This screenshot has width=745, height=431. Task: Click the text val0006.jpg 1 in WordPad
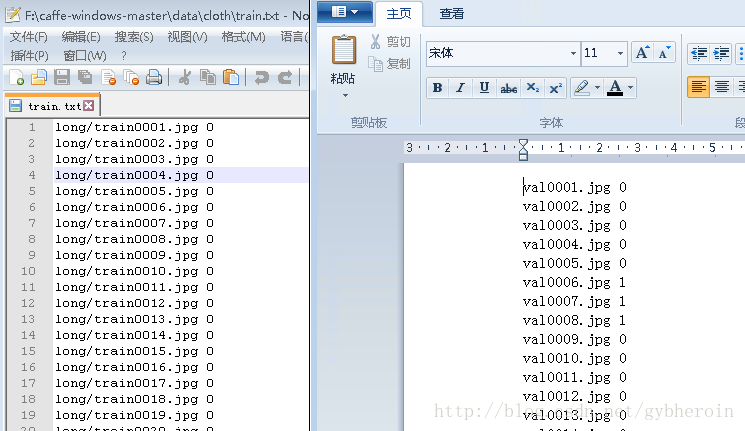pos(574,282)
